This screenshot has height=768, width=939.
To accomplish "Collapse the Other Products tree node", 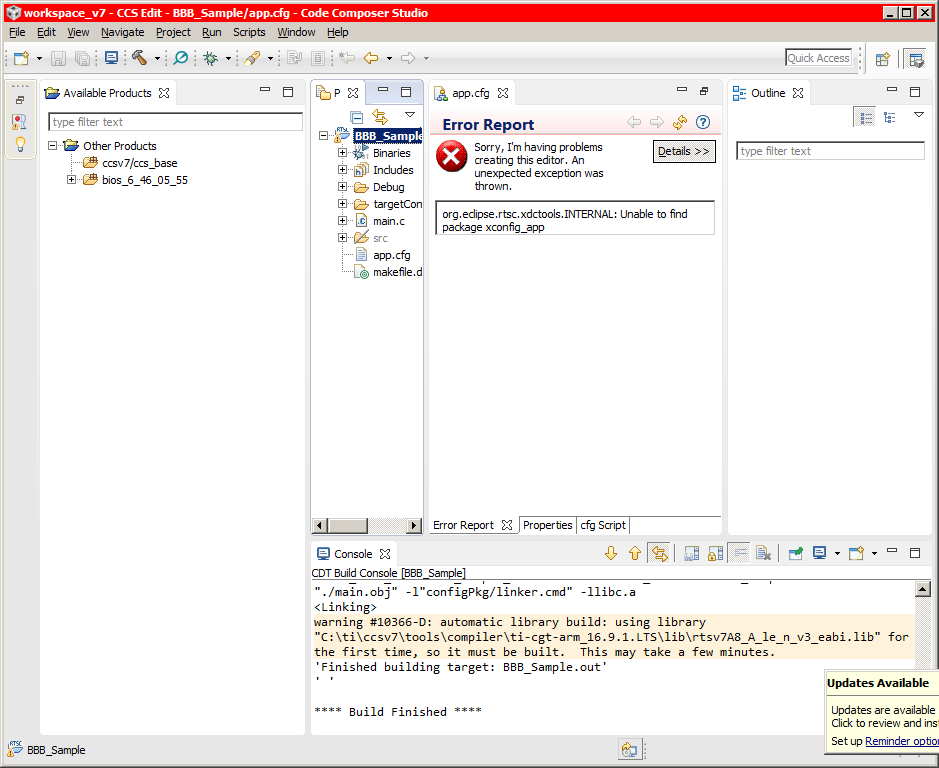I will (53, 146).
